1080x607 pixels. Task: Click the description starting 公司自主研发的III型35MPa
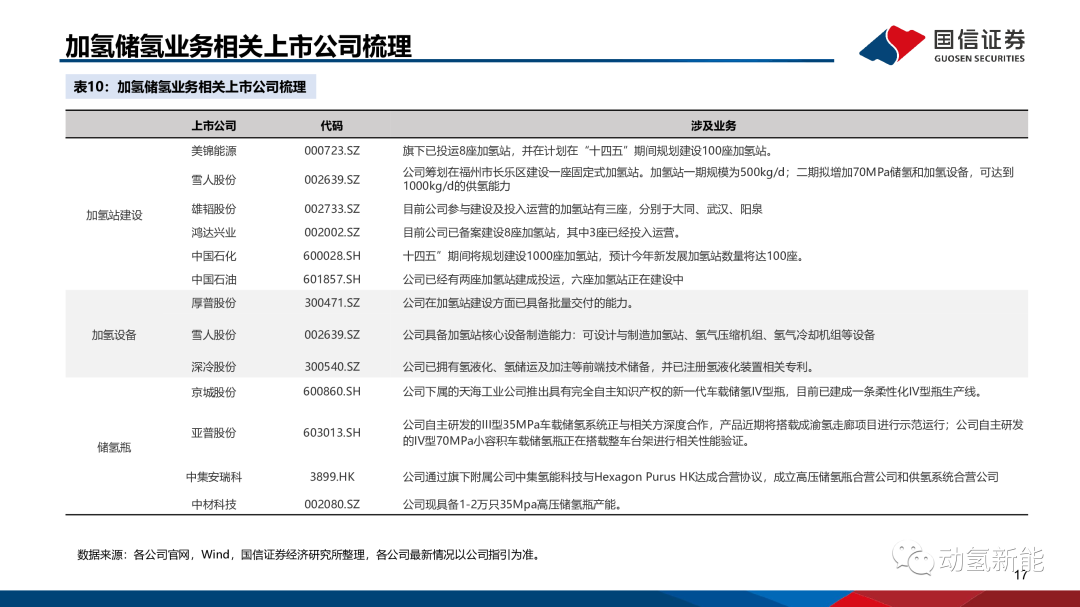coord(714,433)
